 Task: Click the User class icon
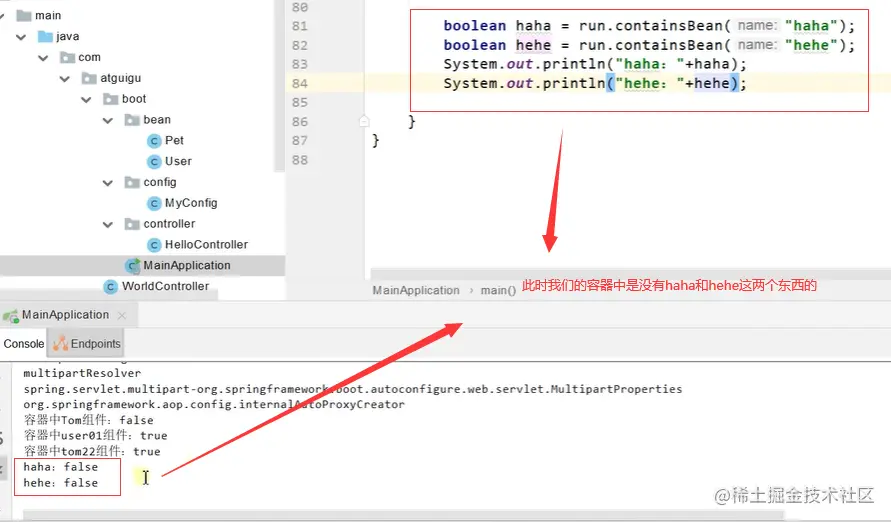pyautogui.click(x=154, y=162)
